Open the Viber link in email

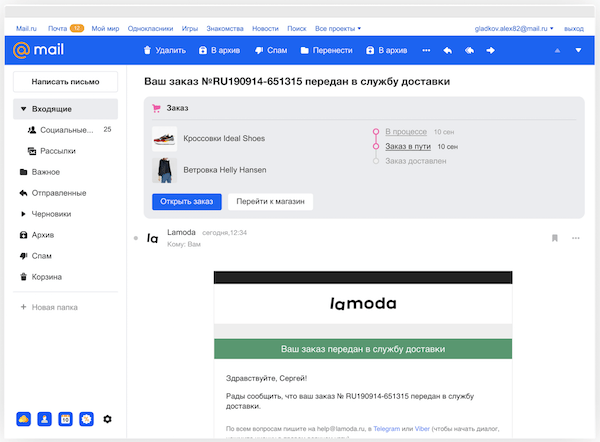point(422,429)
